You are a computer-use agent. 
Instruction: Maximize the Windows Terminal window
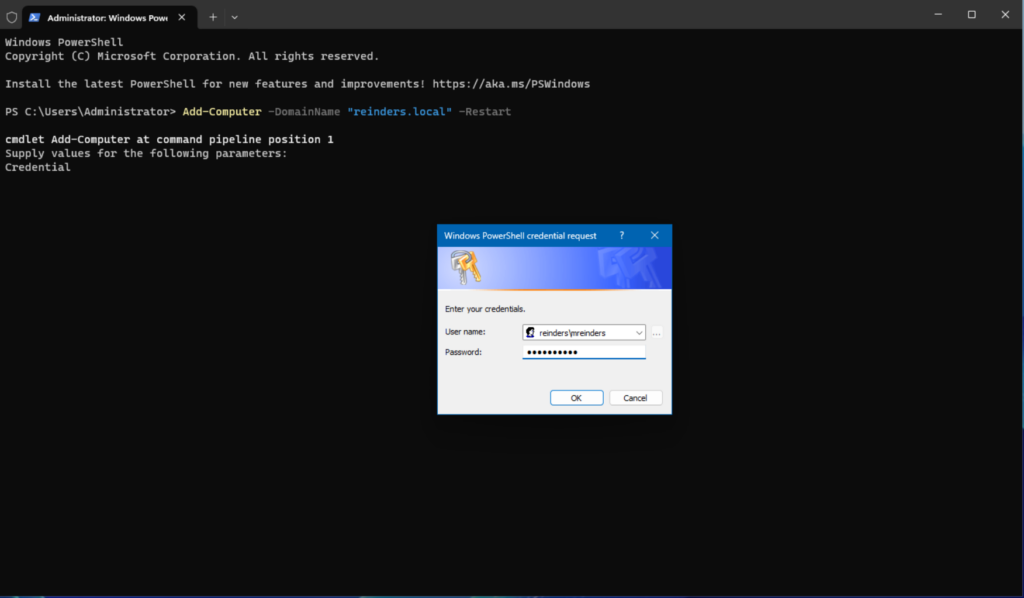pos(972,14)
